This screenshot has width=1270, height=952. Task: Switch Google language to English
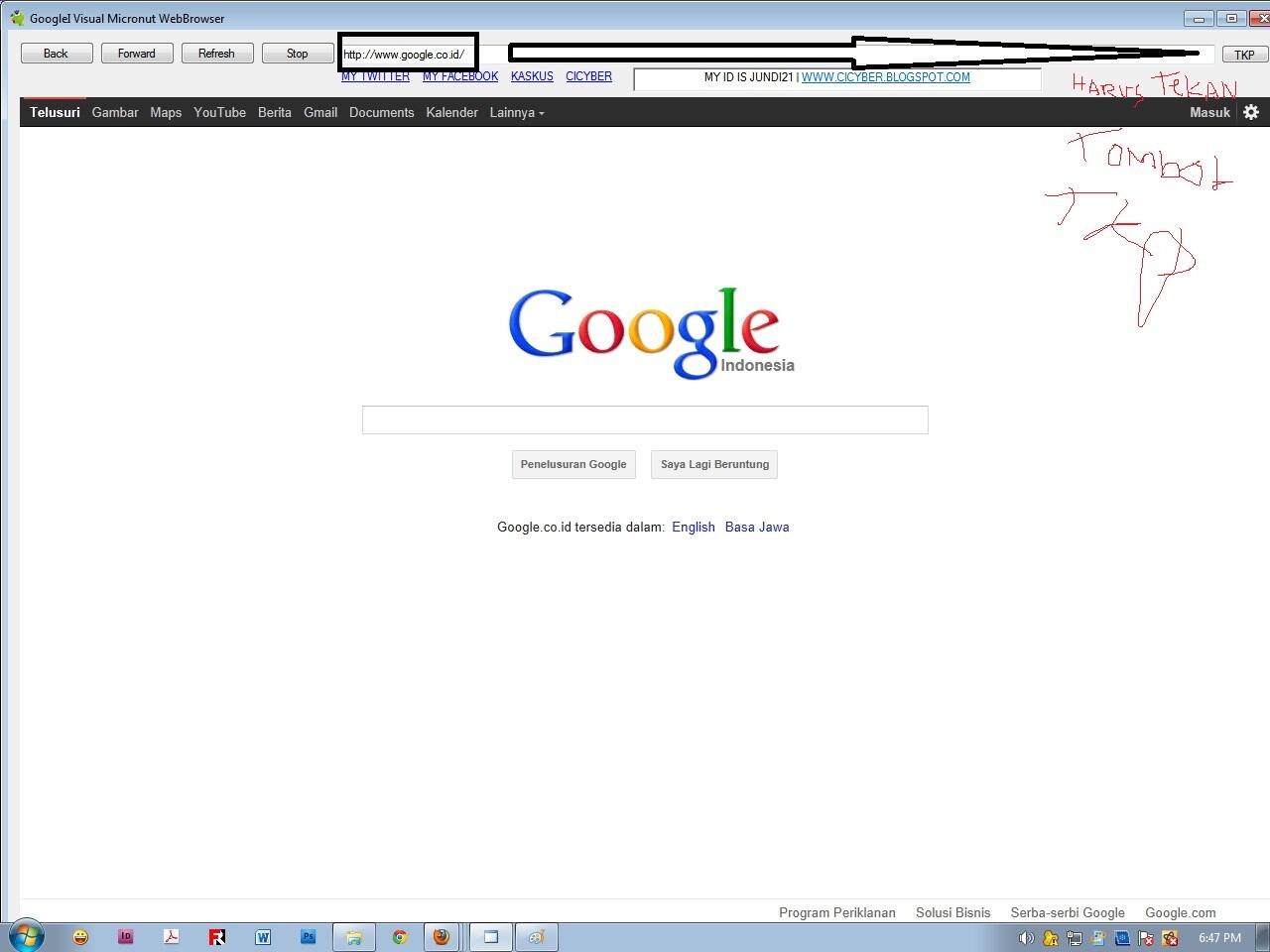point(694,528)
